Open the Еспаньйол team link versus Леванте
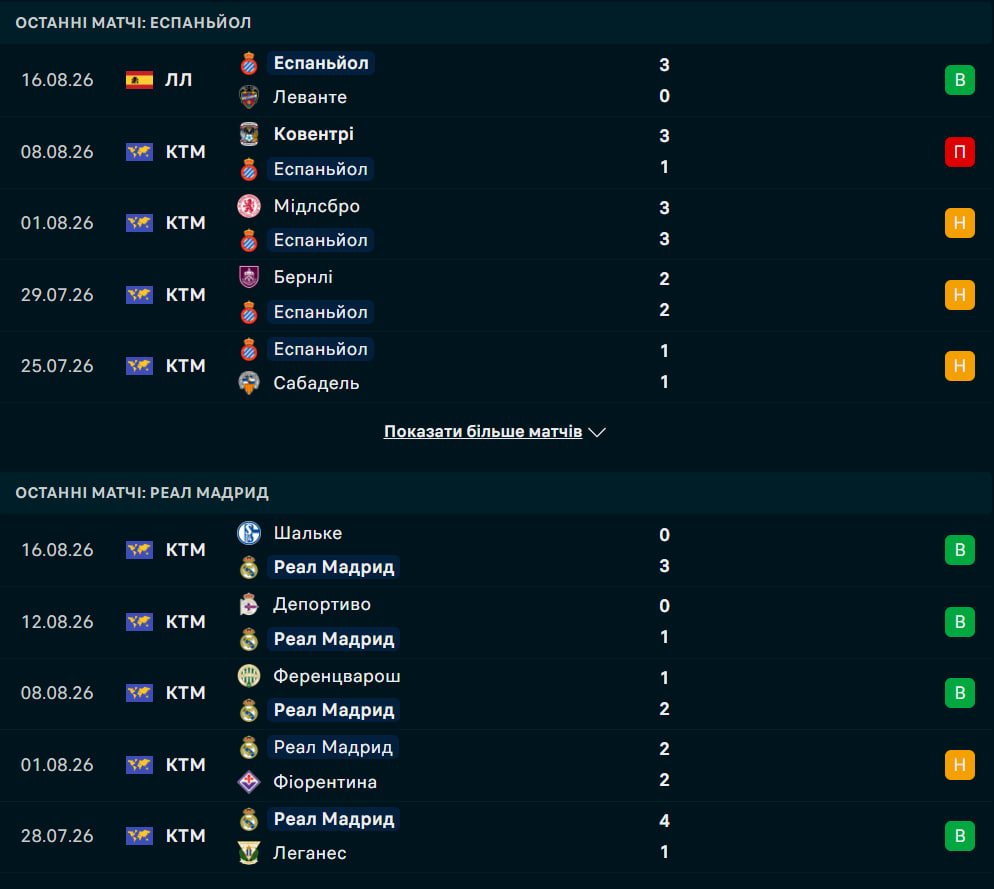This screenshot has width=994, height=889. (x=321, y=63)
